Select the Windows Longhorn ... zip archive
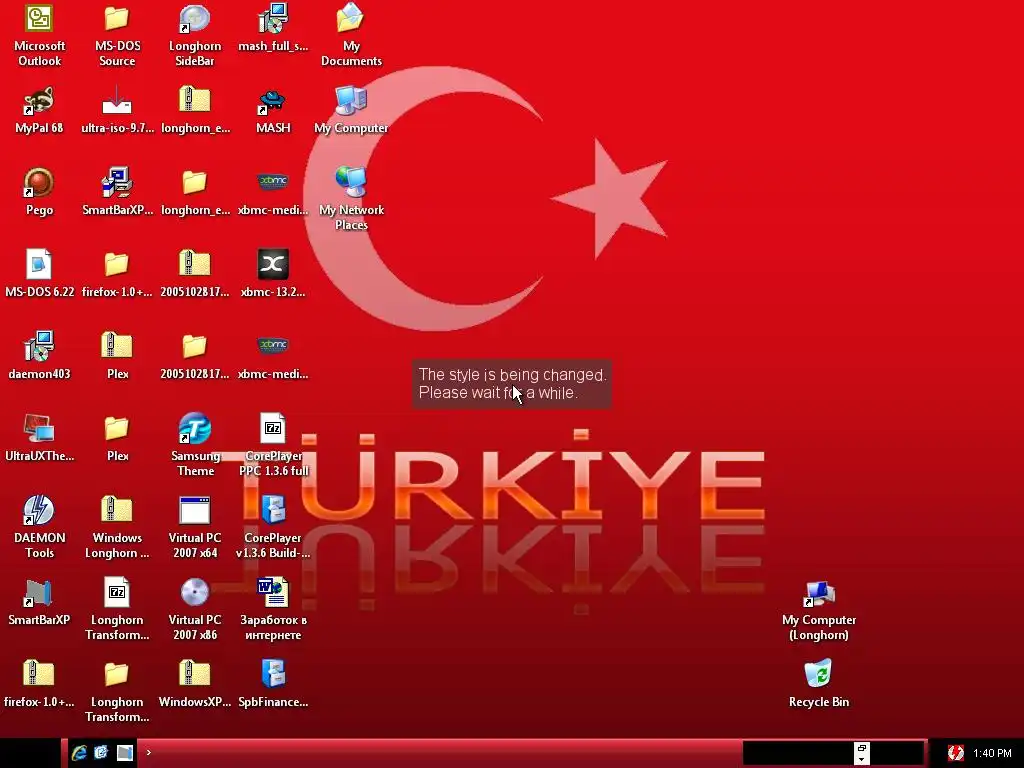Image resolution: width=1024 pixels, height=768 pixels. [x=117, y=511]
